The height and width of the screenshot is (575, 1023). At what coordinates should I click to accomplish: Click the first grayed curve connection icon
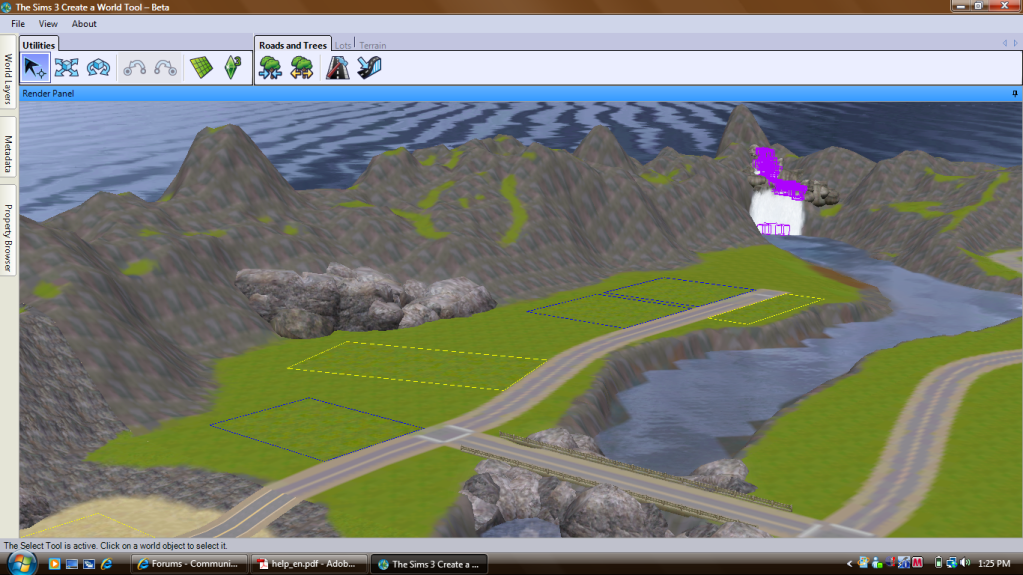click(134, 68)
